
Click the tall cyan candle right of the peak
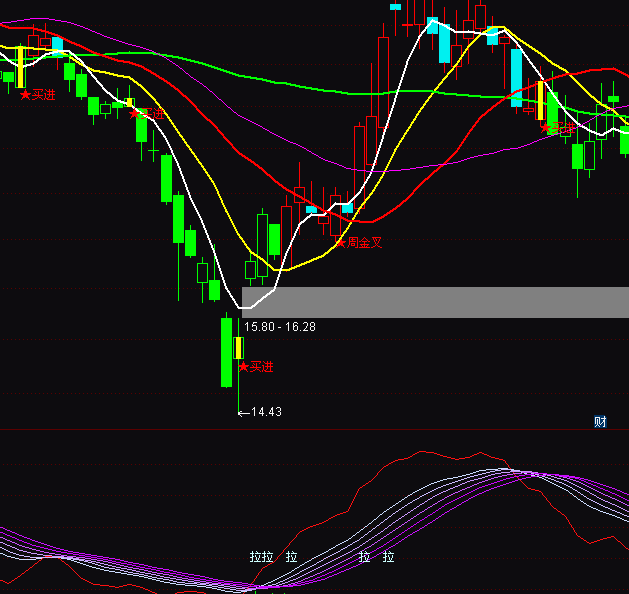(x=516, y=77)
